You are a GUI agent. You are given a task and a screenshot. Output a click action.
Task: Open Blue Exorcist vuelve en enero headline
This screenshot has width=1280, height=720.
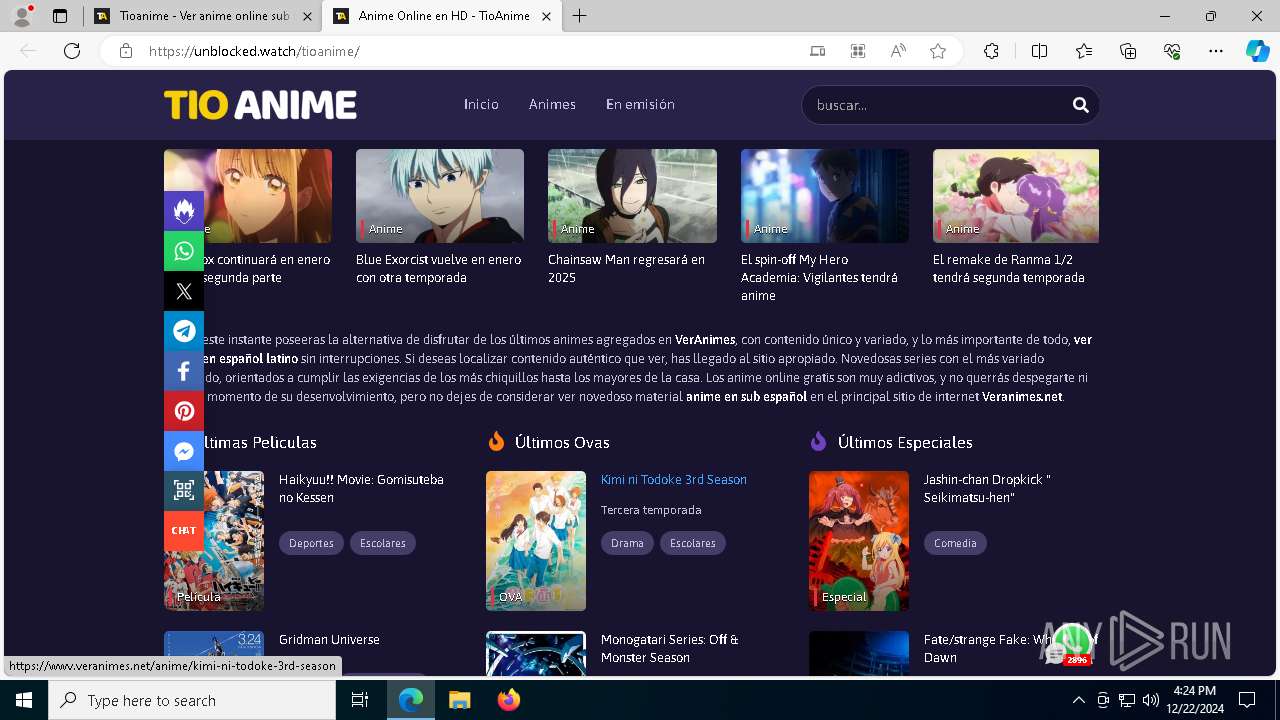point(438,268)
